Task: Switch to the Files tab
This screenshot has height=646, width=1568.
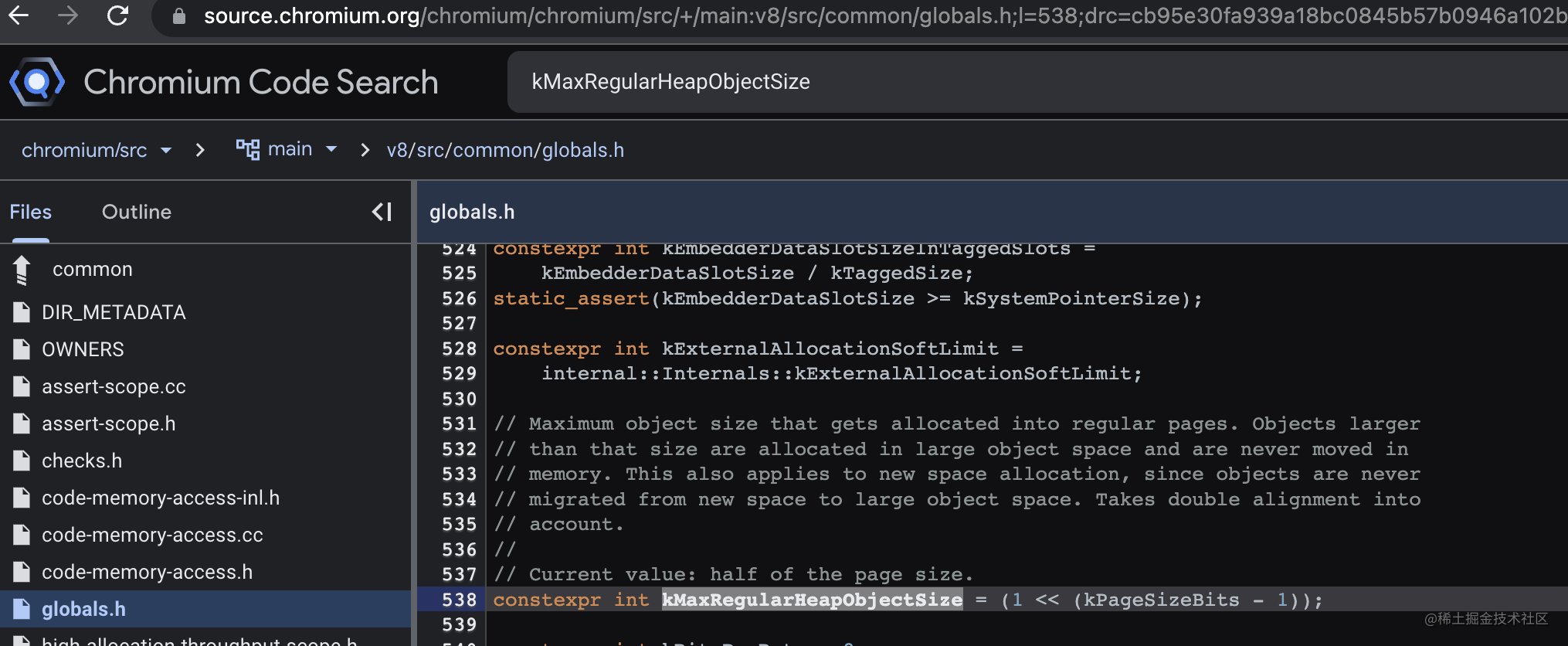Action: (31, 212)
